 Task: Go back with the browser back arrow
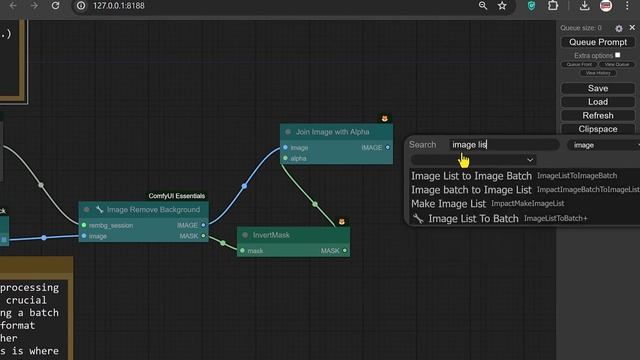tap(13, 6)
